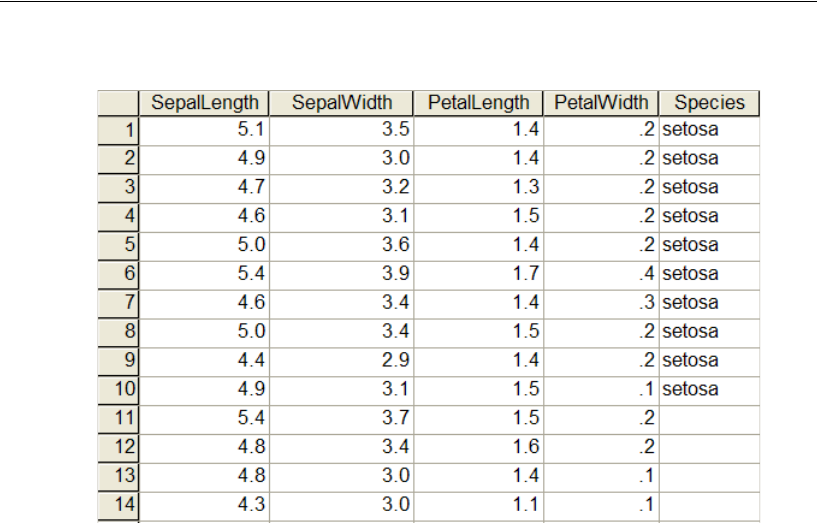
Task: Click row number 10 header
Action: pyautogui.click(x=119, y=388)
